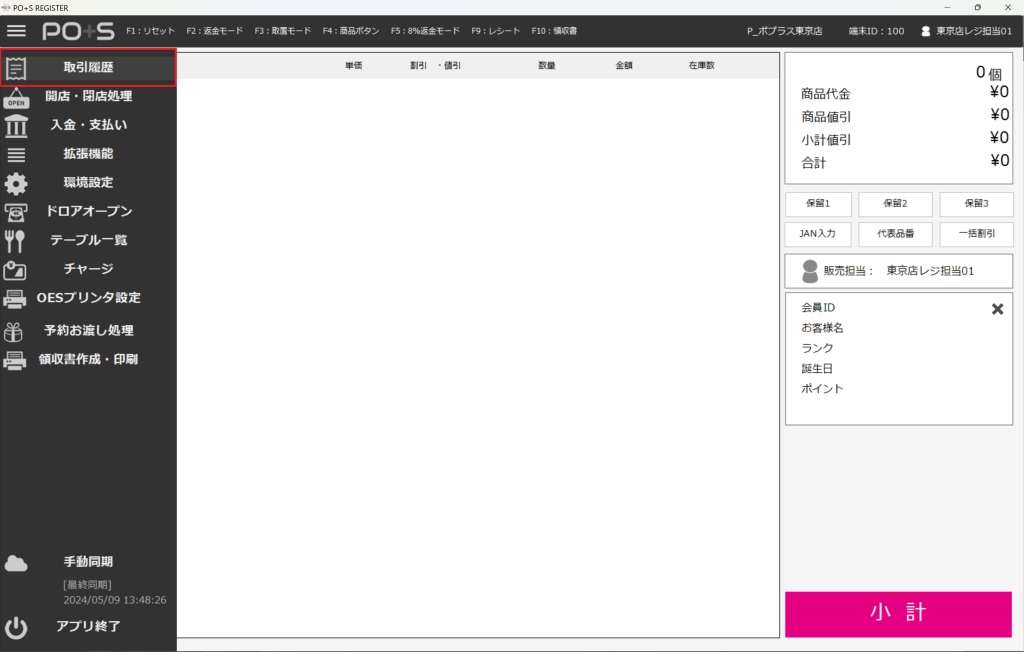Open OESプリンタ設定 menu item

point(88,297)
